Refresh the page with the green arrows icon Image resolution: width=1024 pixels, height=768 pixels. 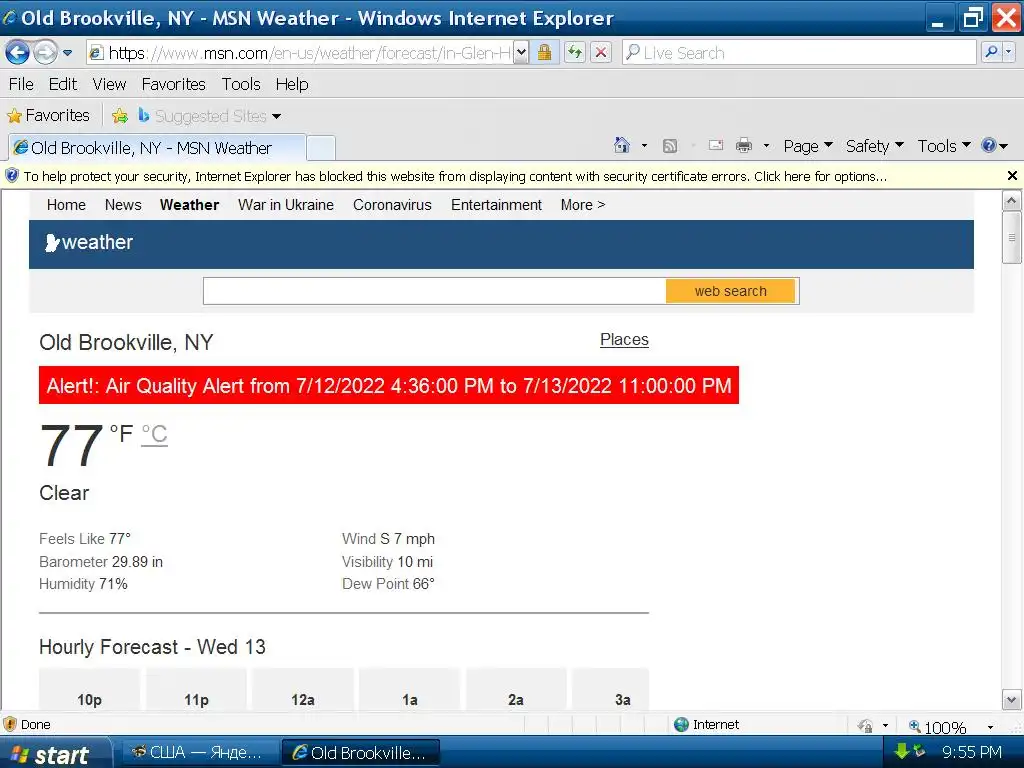click(x=575, y=53)
